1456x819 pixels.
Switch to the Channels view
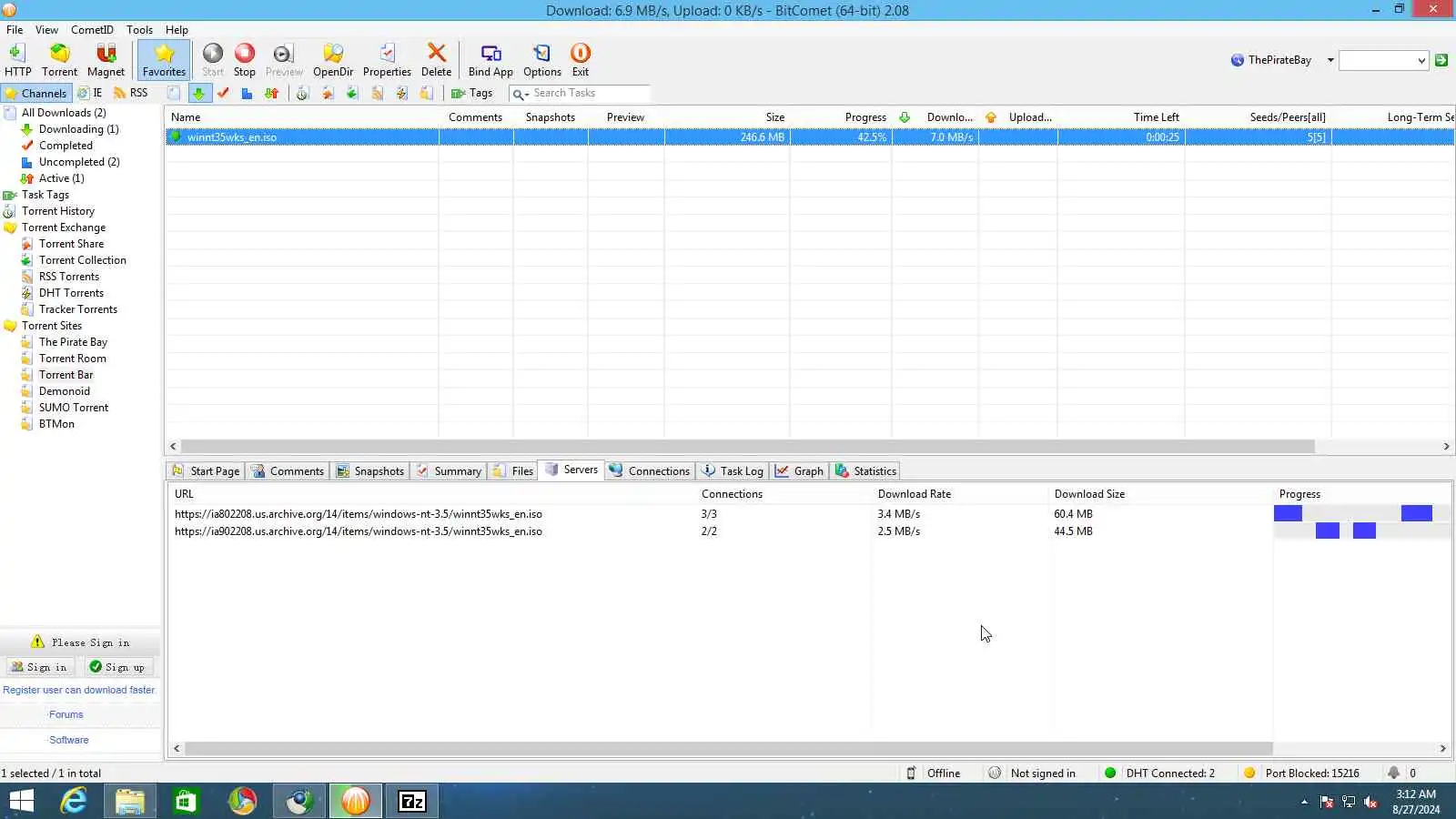pos(35,93)
